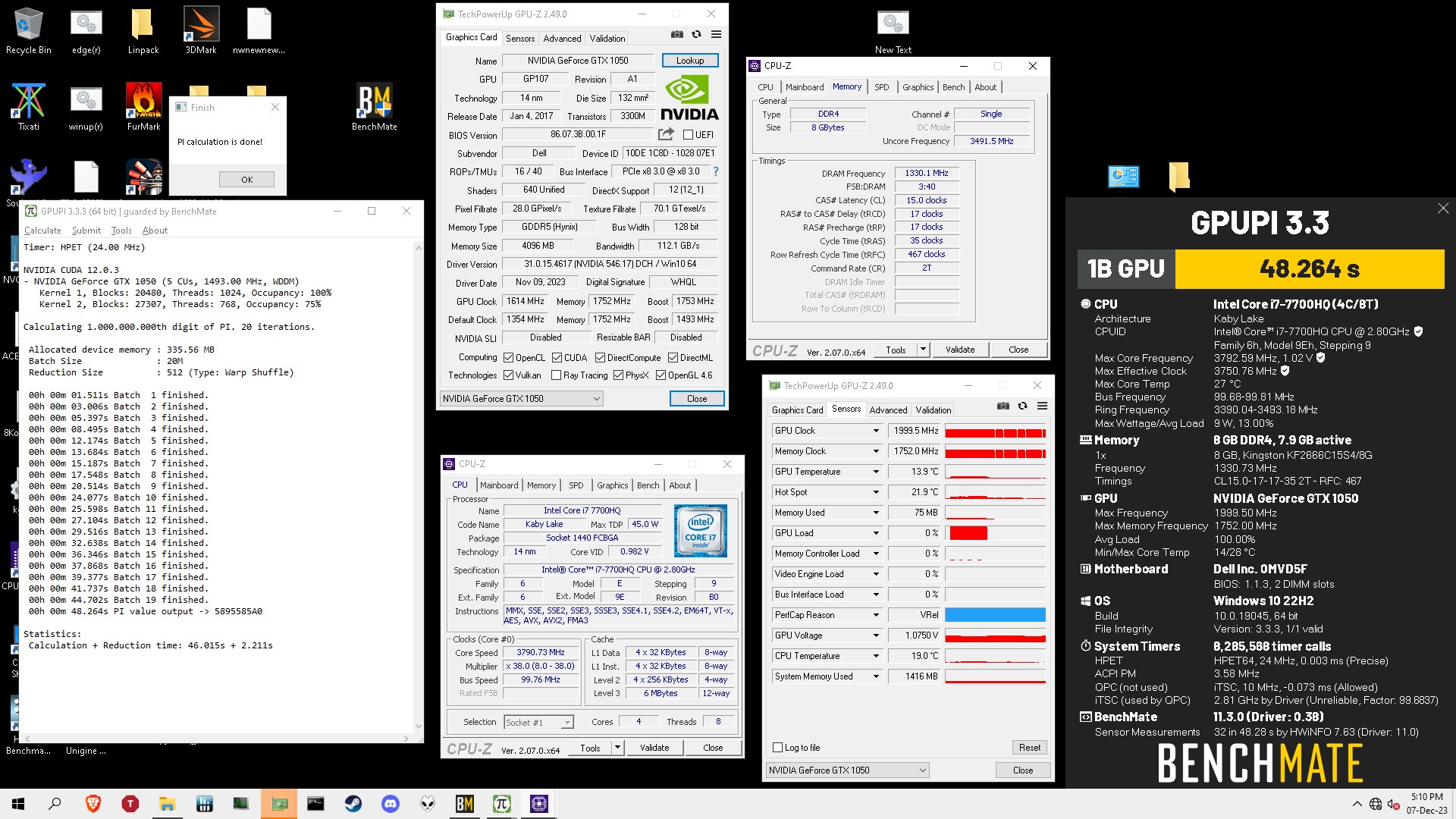Click Close in top GPU-Z Graphics Card window
Image resolution: width=1456 pixels, height=819 pixels.
click(697, 399)
